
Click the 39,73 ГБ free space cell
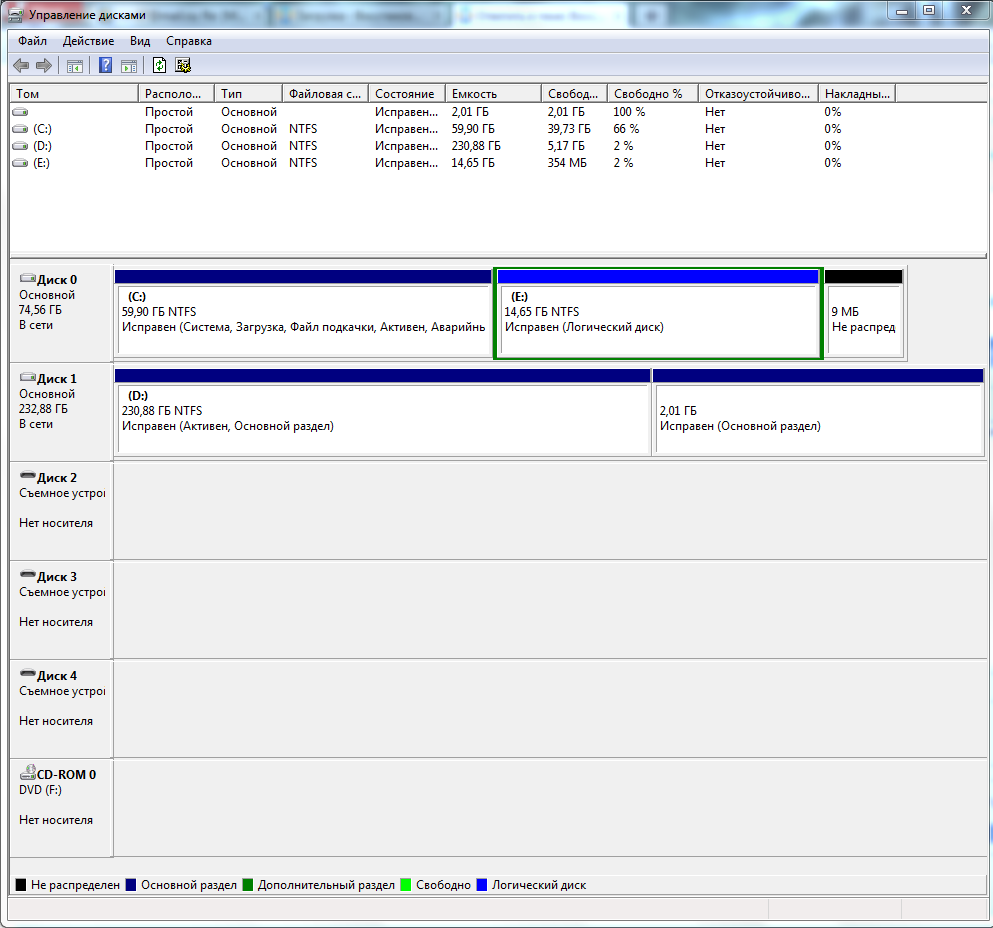pyautogui.click(x=569, y=129)
